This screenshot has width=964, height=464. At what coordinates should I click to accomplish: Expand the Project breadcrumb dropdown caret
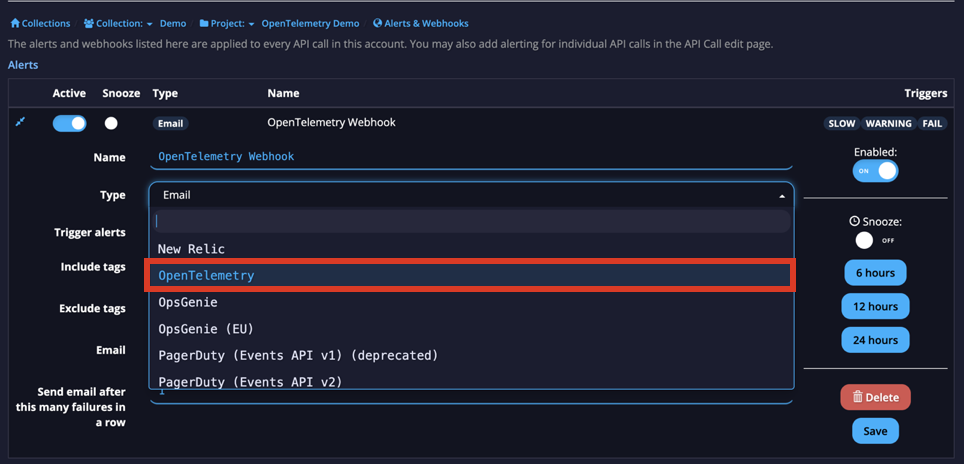tap(252, 24)
